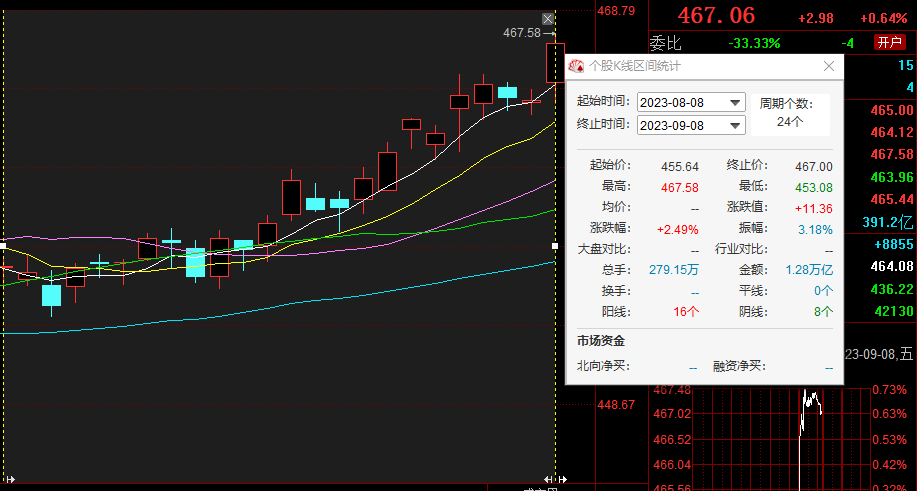
Task: Click the 委比 label
Action: tap(666, 43)
